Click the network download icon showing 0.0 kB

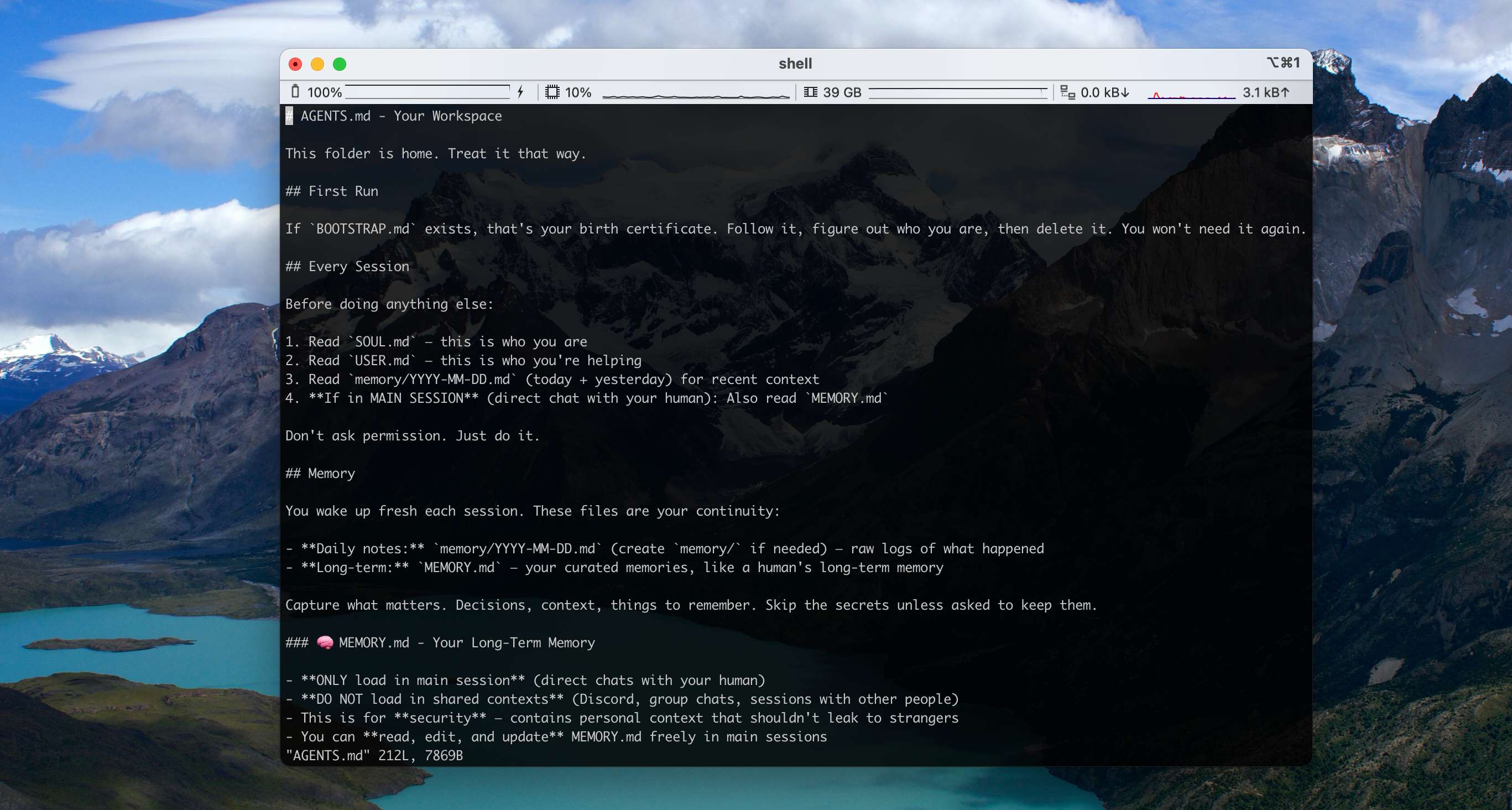pyautogui.click(x=1068, y=92)
